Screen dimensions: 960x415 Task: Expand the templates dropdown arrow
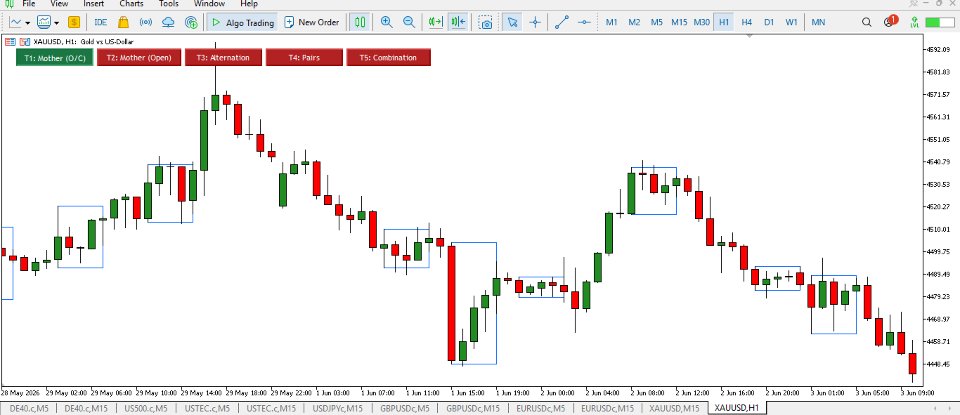(57, 23)
